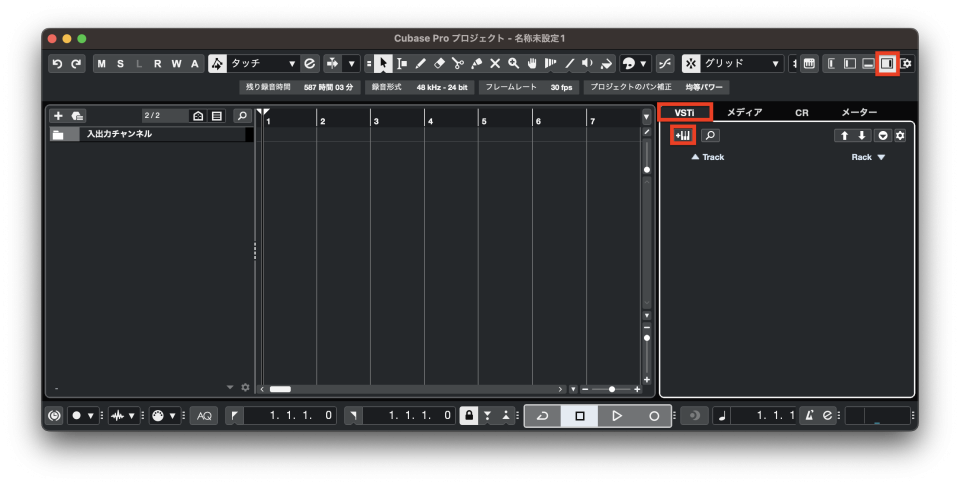Open the auto-scroll settings dropdown arrow

pyautogui.click(x=351, y=64)
